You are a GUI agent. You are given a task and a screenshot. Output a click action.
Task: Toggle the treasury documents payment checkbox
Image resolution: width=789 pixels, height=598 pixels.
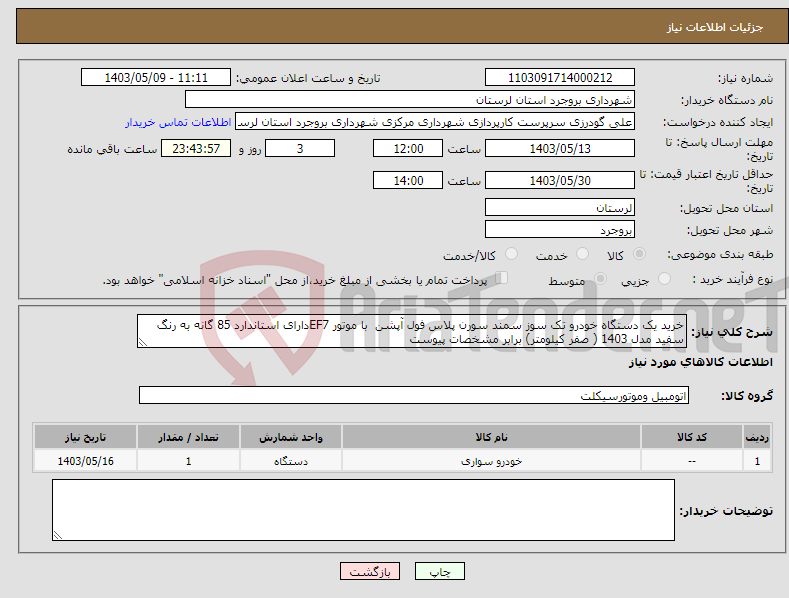coord(501,277)
